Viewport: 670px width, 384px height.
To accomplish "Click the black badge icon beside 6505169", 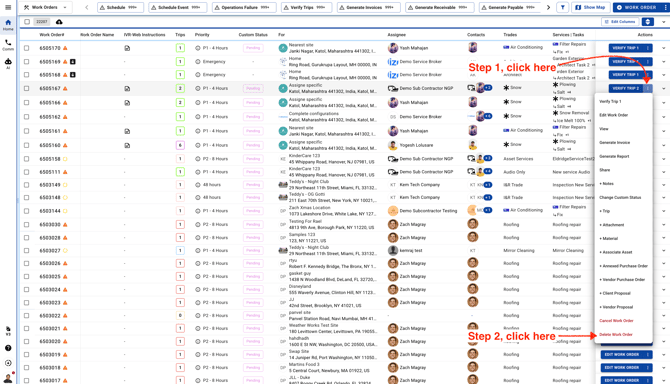I will tap(73, 62).
